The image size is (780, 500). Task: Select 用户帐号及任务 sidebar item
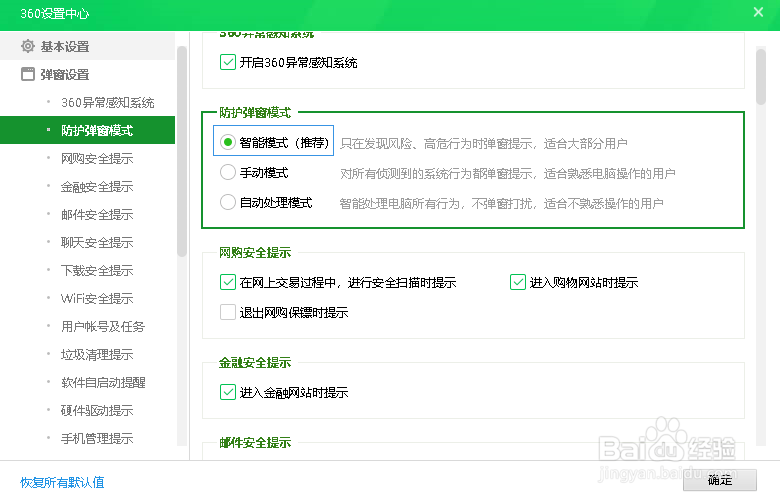click(103, 326)
